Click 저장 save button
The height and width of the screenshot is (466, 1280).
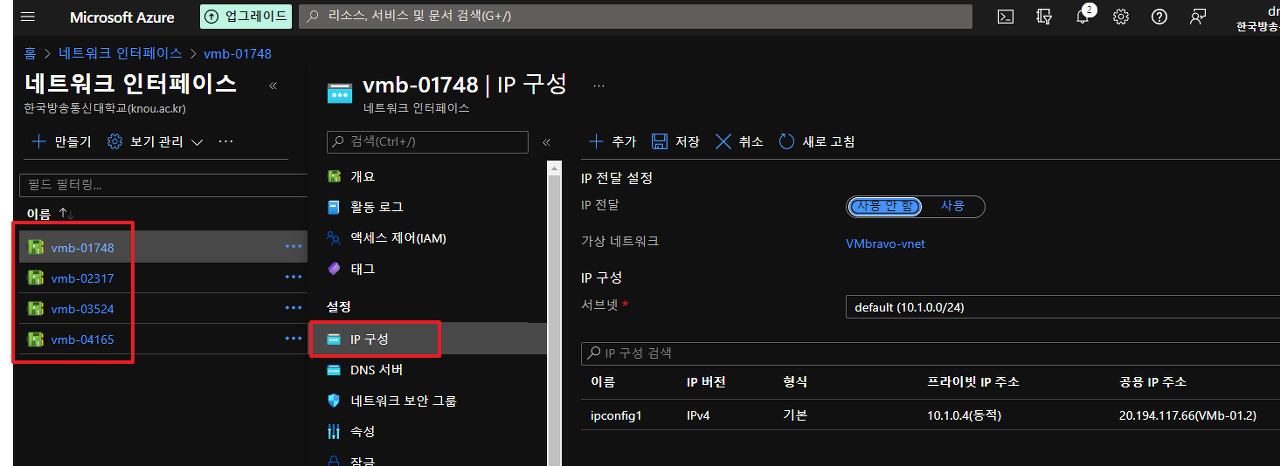coord(676,142)
